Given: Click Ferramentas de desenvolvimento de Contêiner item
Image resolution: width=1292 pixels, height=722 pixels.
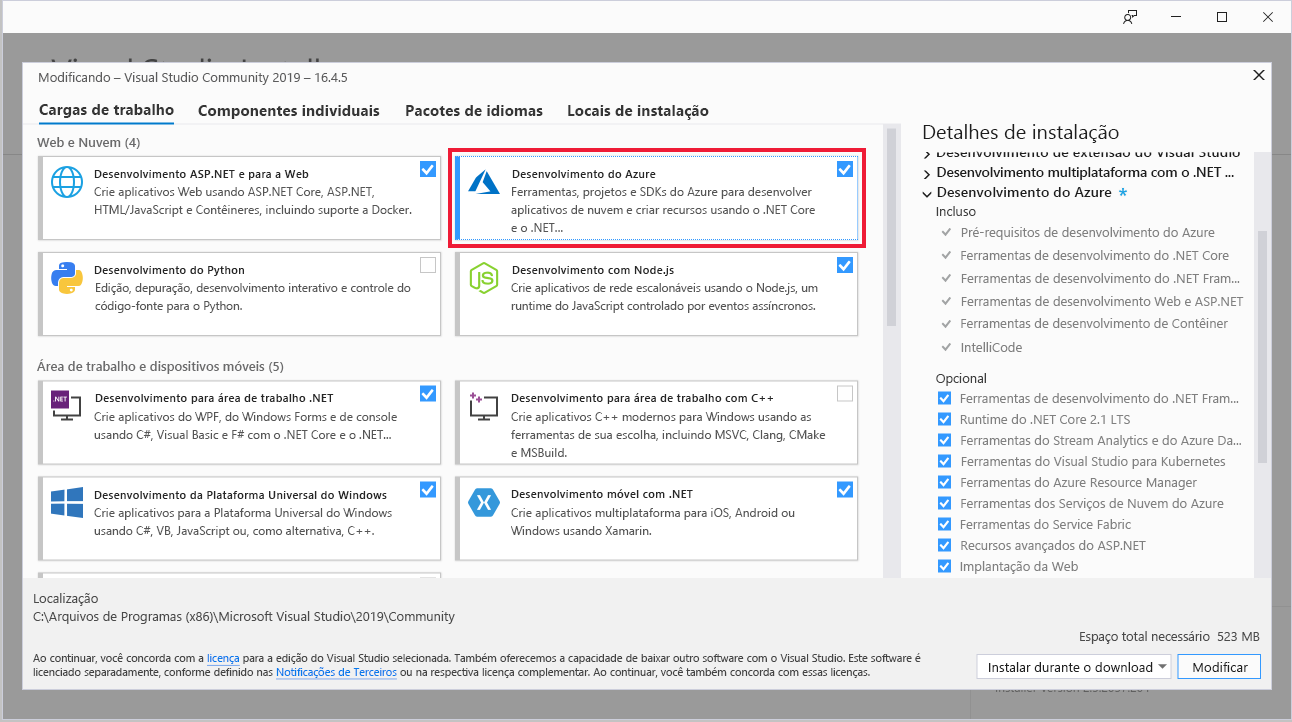Looking at the screenshot, I should (1094, 324).
